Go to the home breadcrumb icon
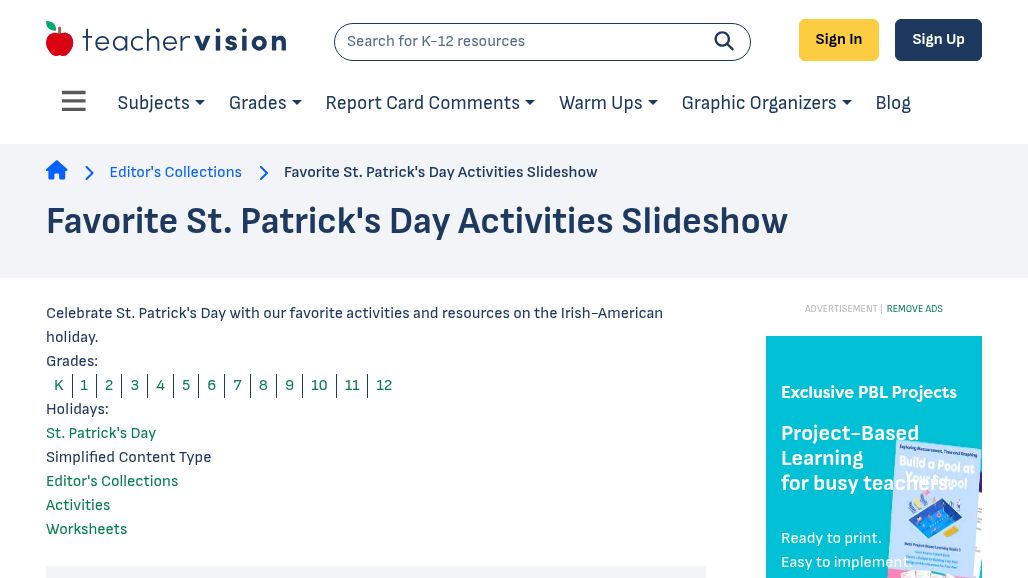 coord(57,171)
